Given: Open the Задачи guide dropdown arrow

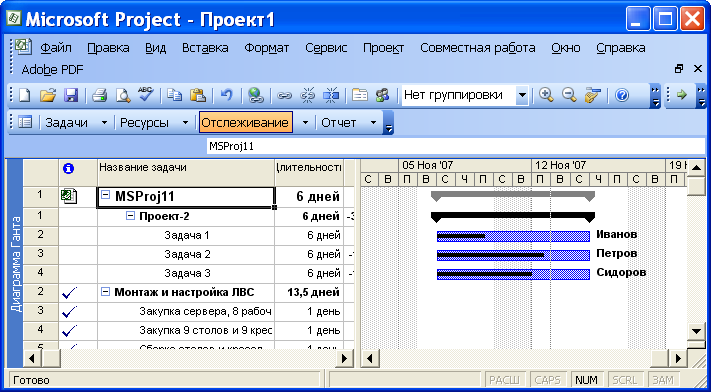Looking at the screenshot, I should coord(104,122).
